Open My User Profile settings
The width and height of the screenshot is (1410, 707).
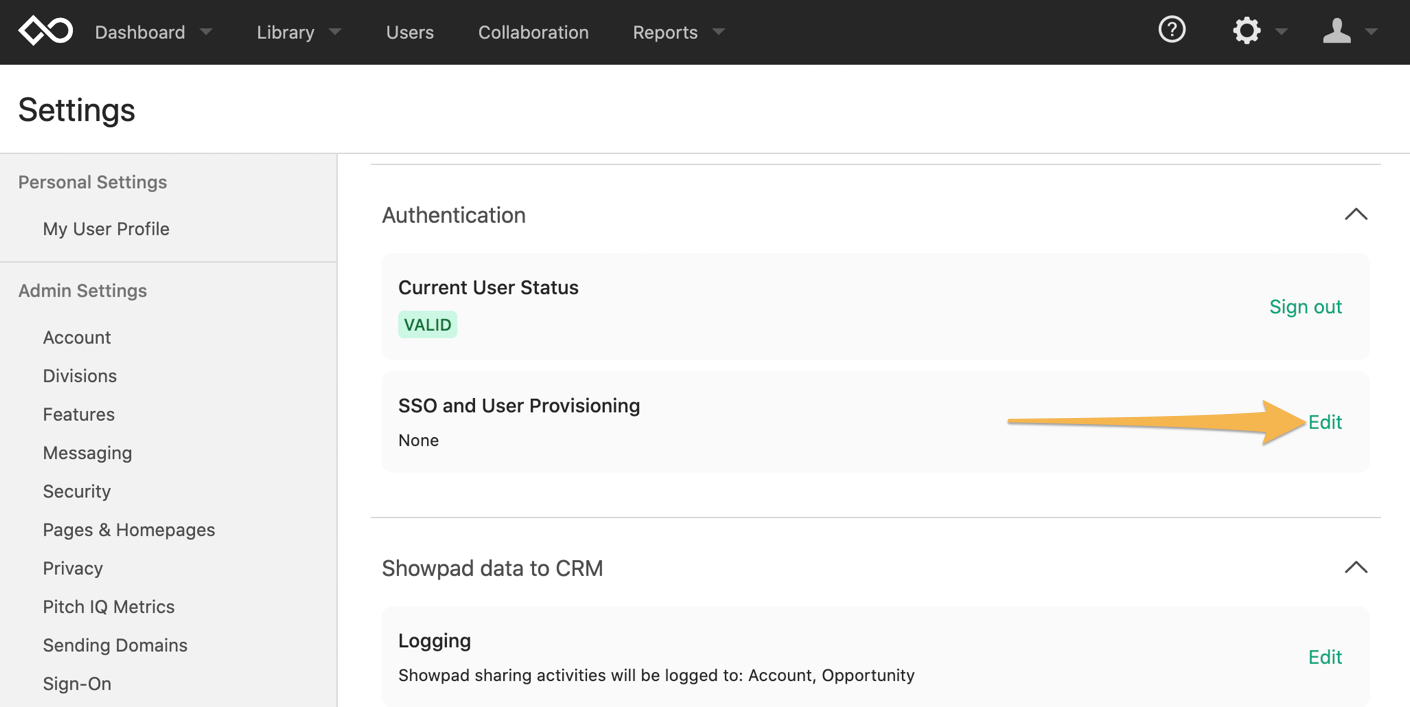tap(106, 229)
